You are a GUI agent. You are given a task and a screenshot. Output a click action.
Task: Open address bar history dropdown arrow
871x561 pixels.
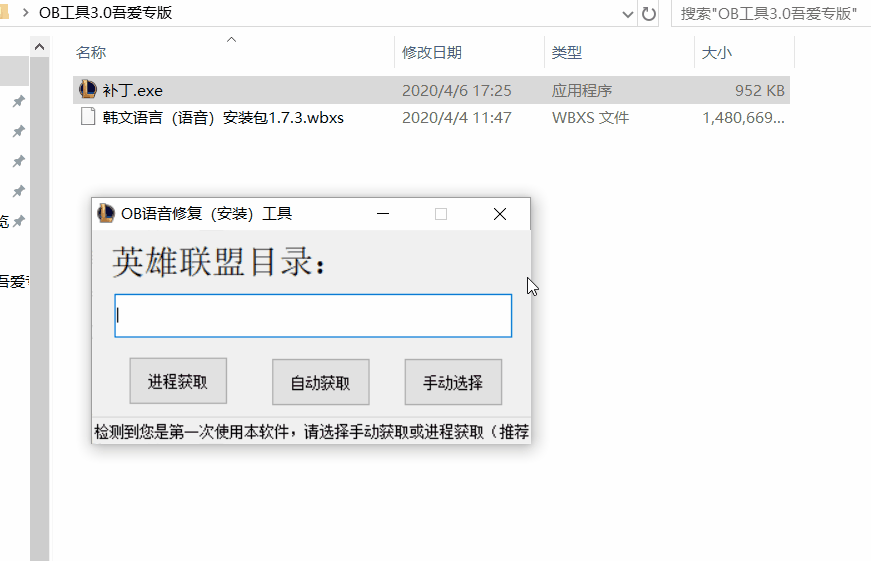pyautogui.click(x=628, y=14)
